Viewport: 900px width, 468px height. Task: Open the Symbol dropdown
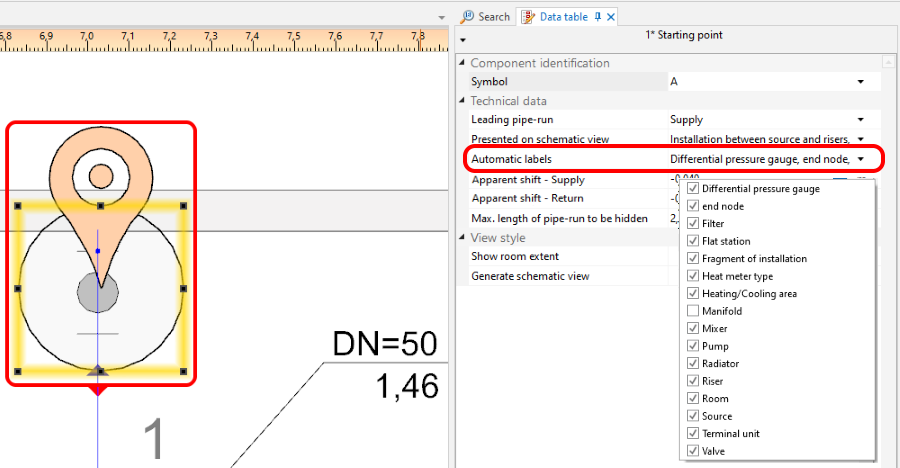click(860, 82)
